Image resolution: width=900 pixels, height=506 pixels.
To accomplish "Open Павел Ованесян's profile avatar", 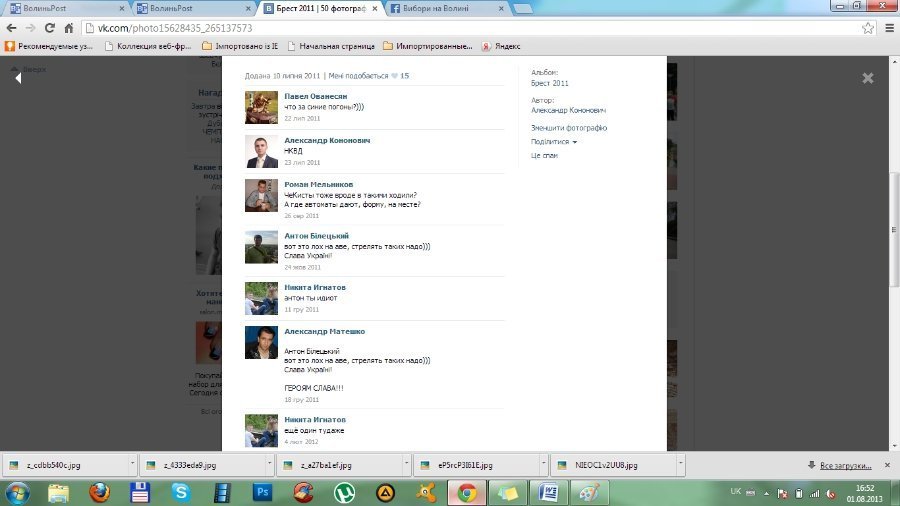I will [261, 108].
